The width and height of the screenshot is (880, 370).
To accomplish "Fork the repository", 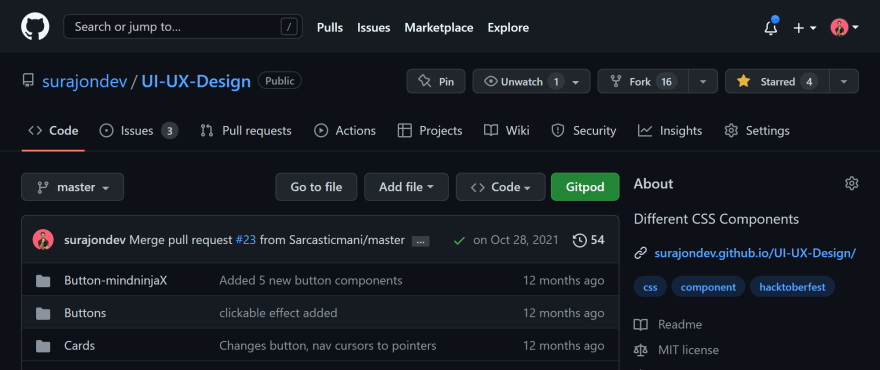I will pos(643,81).
